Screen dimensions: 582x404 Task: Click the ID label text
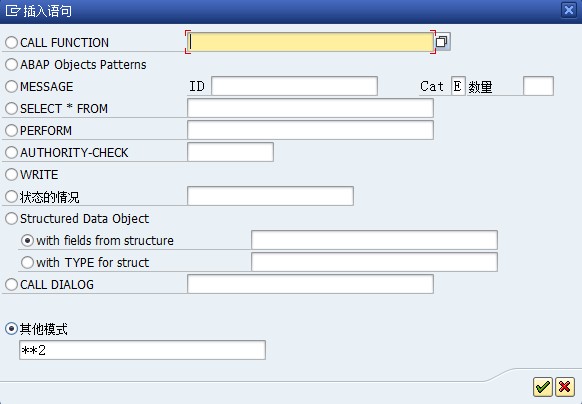[x=197, y=86]
